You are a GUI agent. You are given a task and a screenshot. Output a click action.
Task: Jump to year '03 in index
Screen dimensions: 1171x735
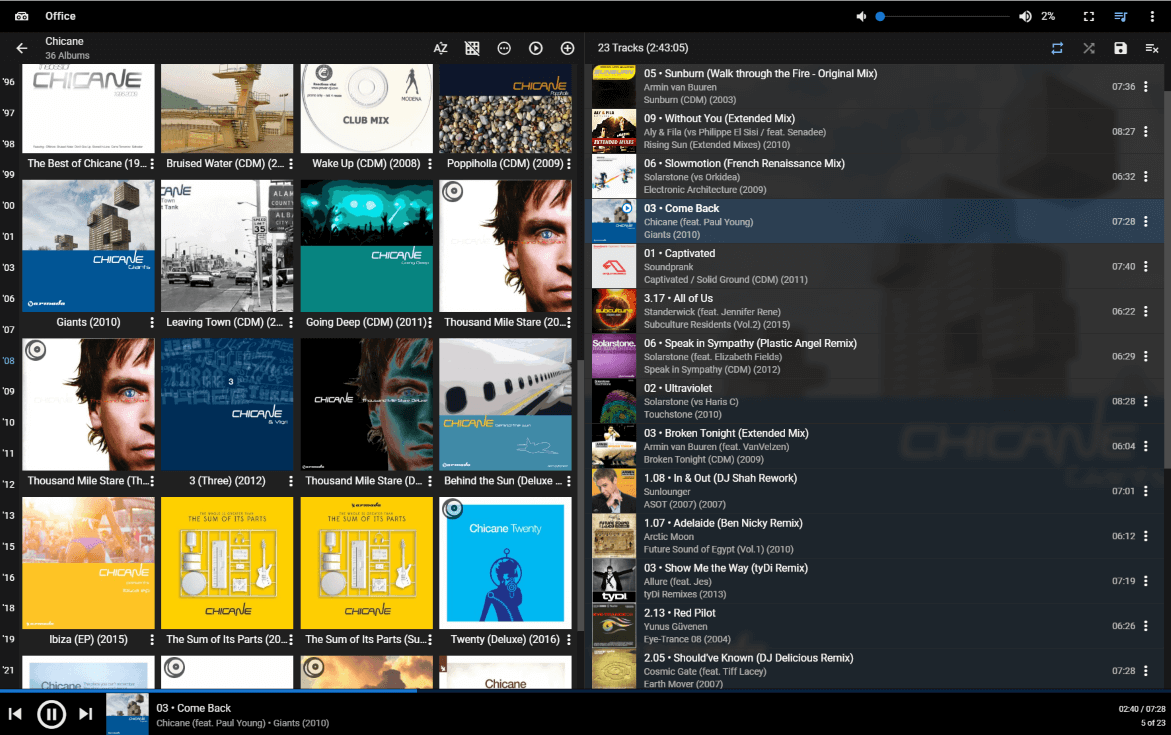click(x=9, y=267)
